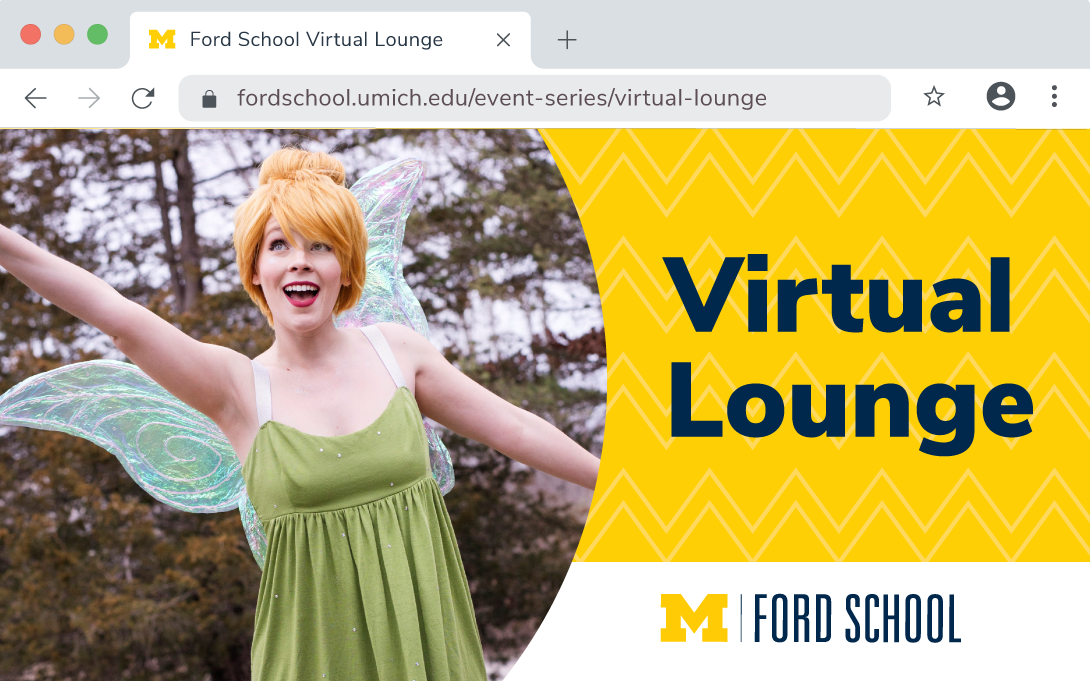Open a new tab with the plus icon
This screenshot has width=1090, height=681.
[567, 40]
